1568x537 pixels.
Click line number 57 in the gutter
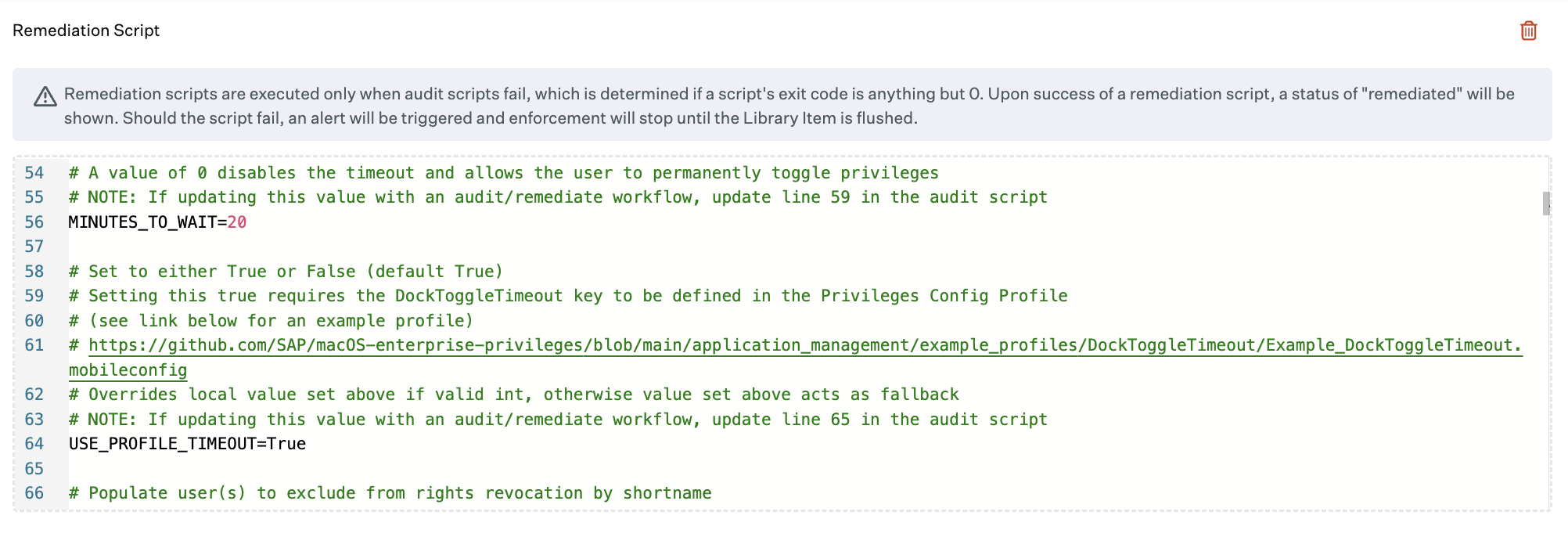click(x=34, y=247)
